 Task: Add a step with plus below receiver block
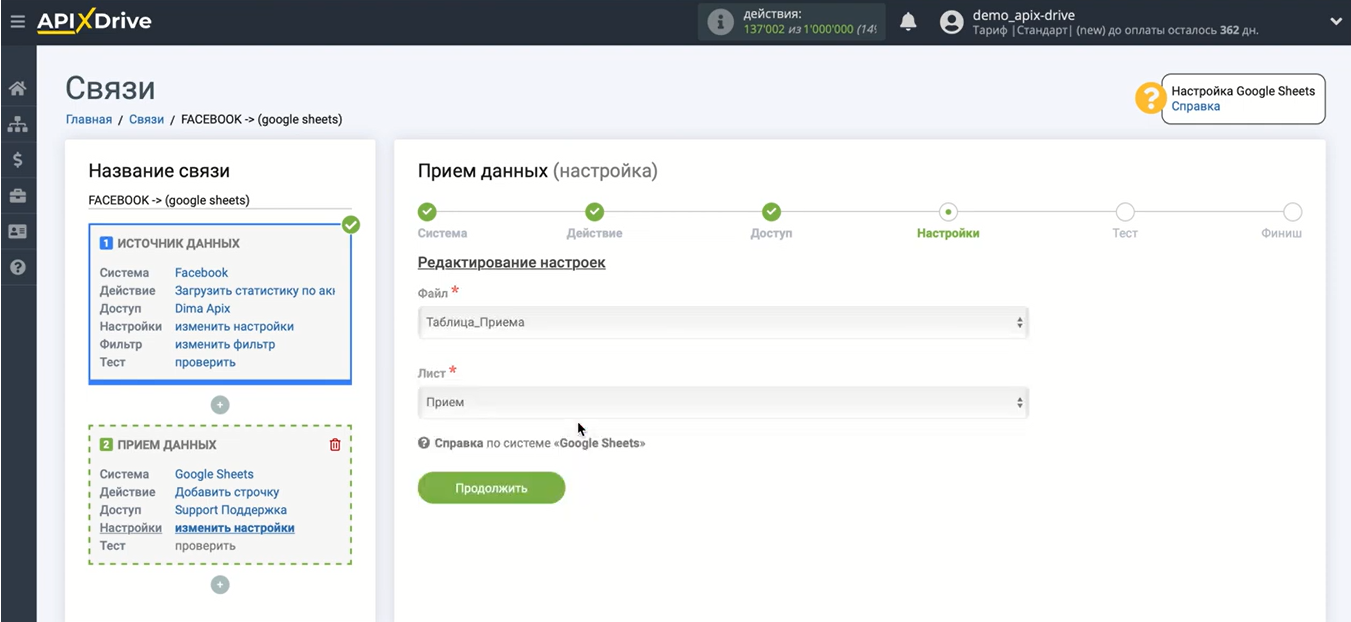[220, 585]
